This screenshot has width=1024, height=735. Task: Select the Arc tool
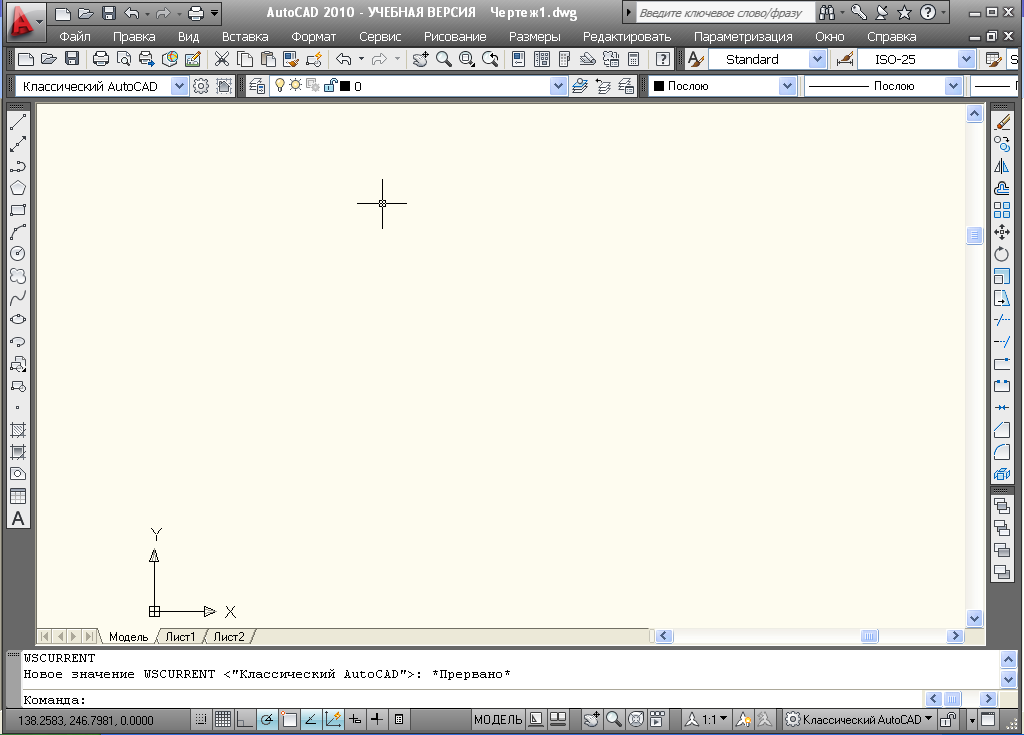(18, 232)
